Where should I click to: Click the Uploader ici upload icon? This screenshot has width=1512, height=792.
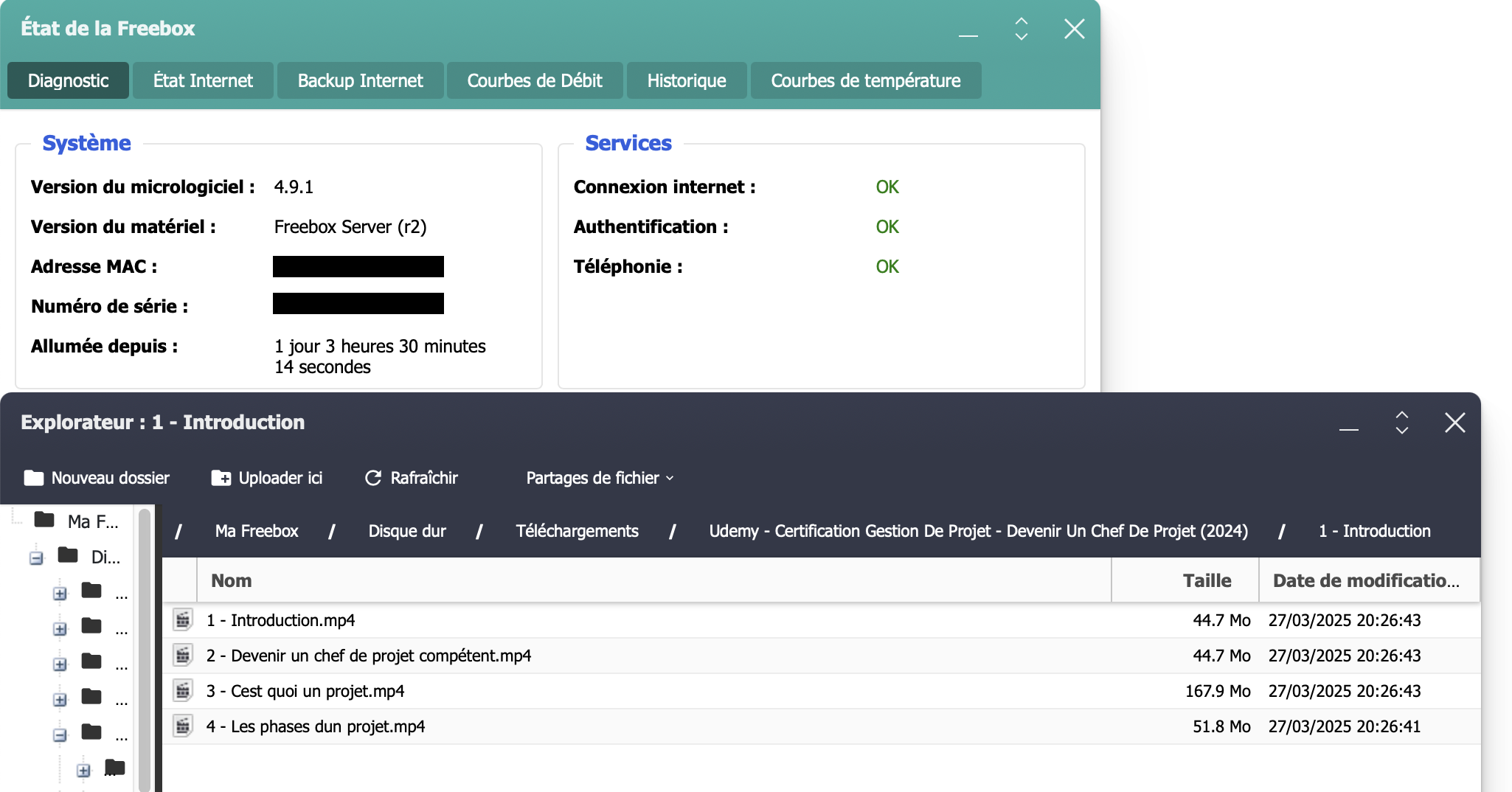coord(221,478)
